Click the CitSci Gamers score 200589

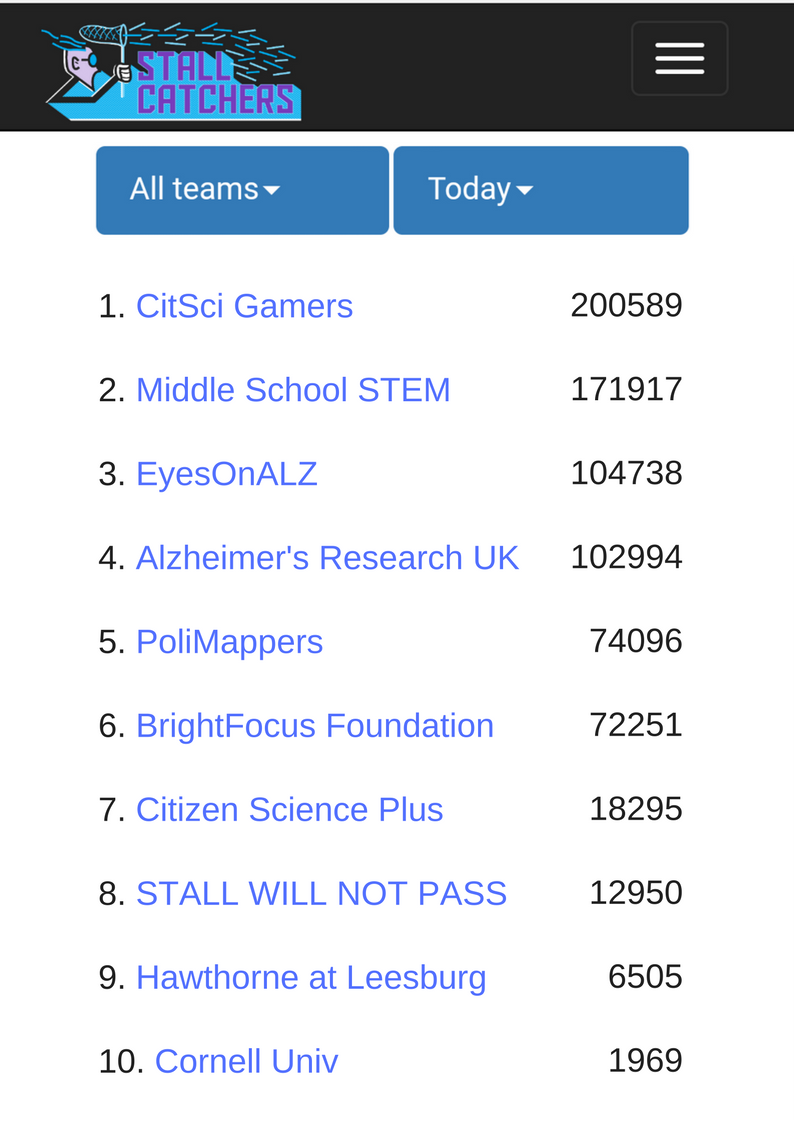coord(626,305)
